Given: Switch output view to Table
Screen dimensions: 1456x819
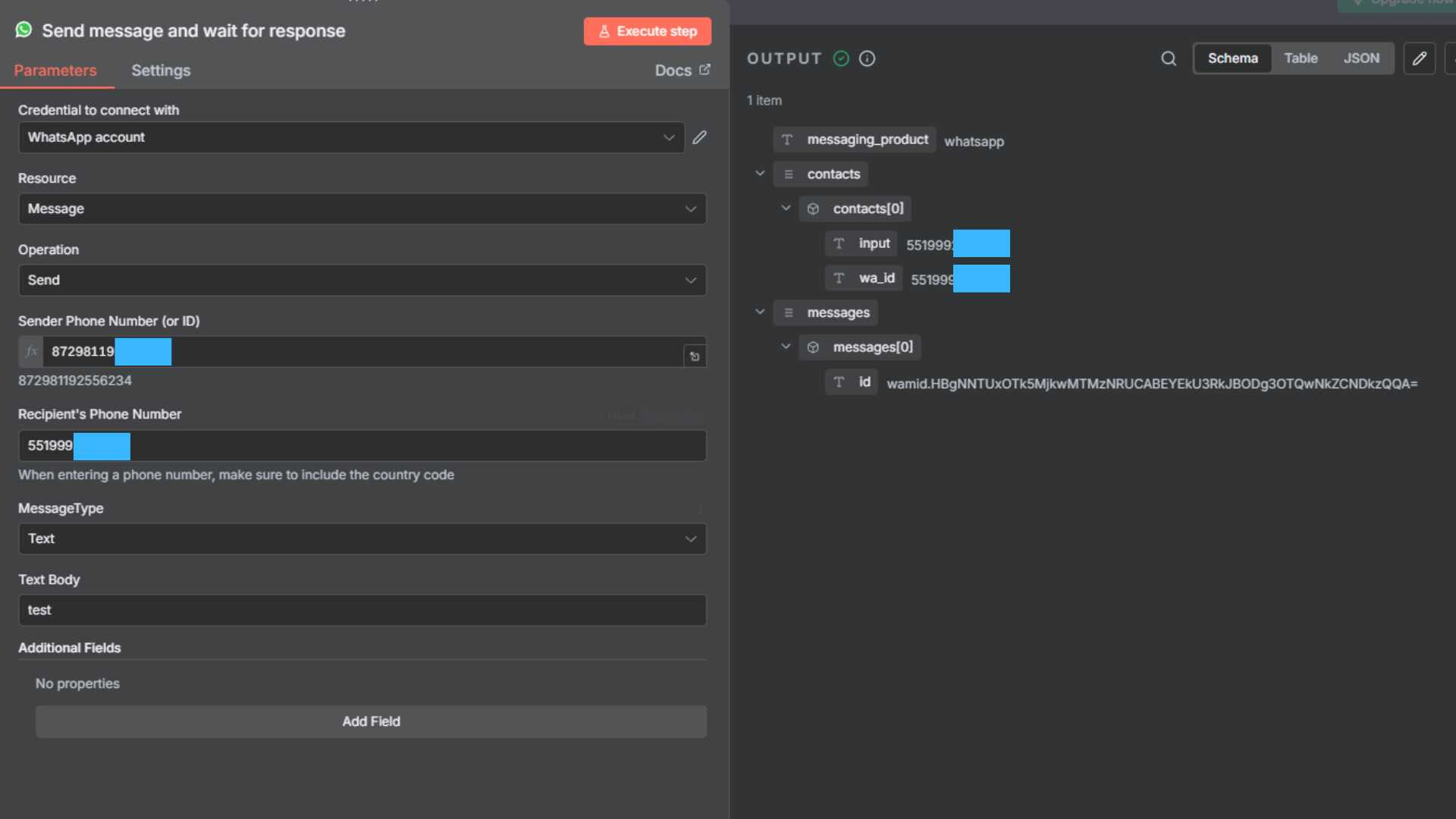Looking at the screenshot, I should pyautogui.click(x=1301, y=58).
